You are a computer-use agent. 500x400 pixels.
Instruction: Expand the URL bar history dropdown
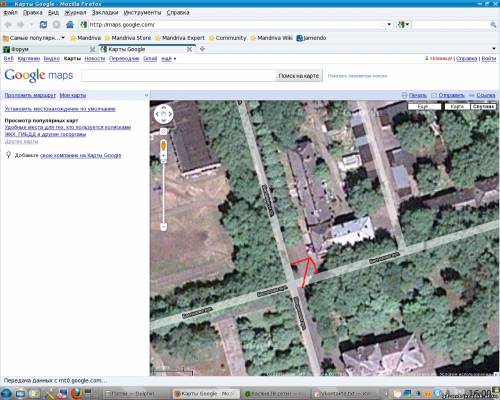coord(389,25)
